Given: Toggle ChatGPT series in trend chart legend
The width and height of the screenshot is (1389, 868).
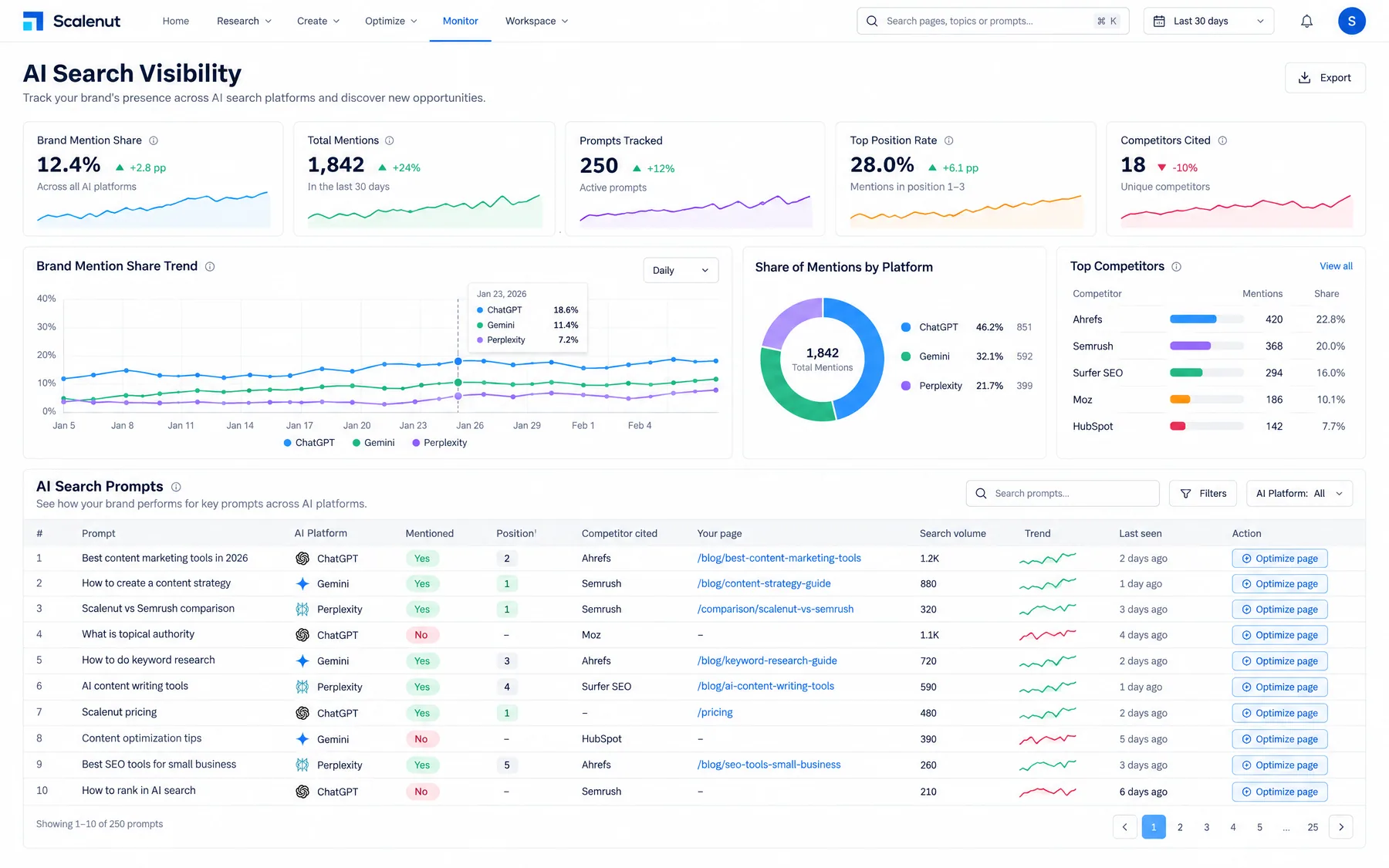Looking at the screenshot, I should pos(309,443).
